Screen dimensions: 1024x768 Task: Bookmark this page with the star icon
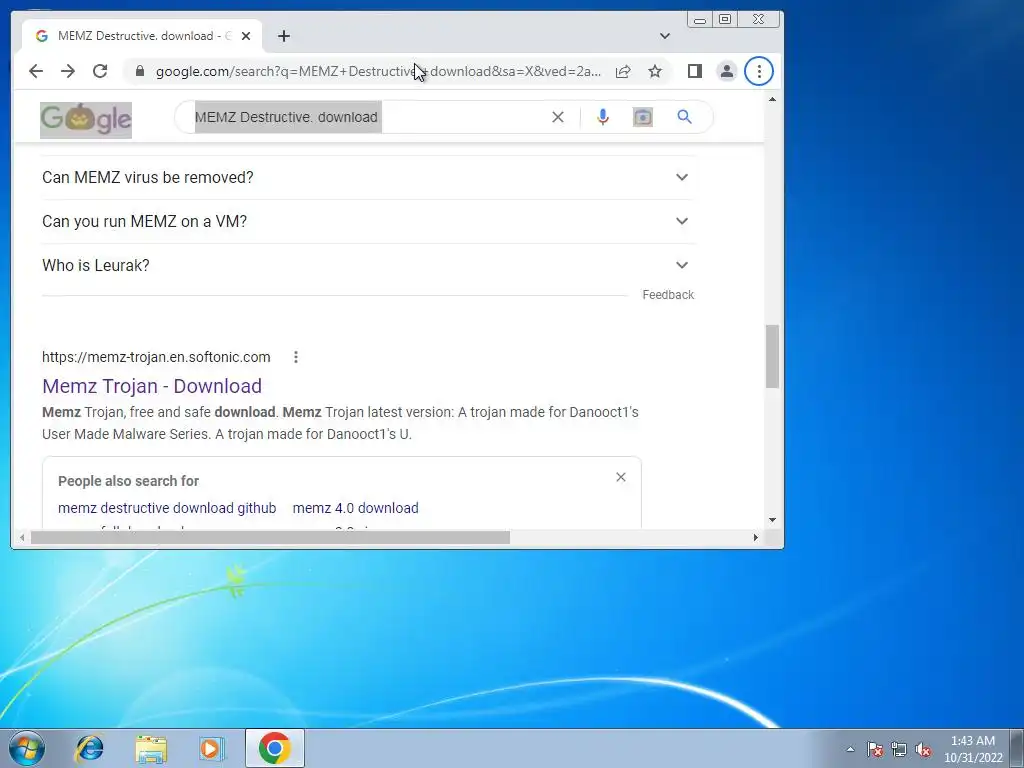coord(655,71)
